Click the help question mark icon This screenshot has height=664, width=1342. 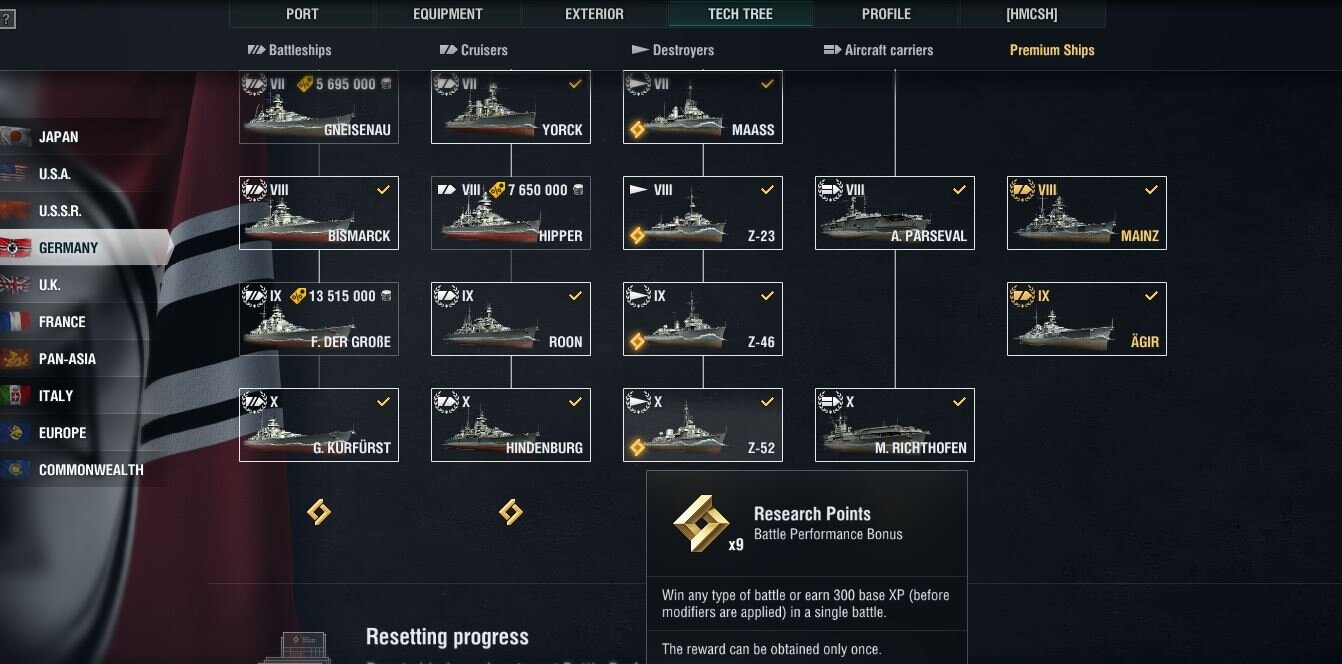(7, 19)
